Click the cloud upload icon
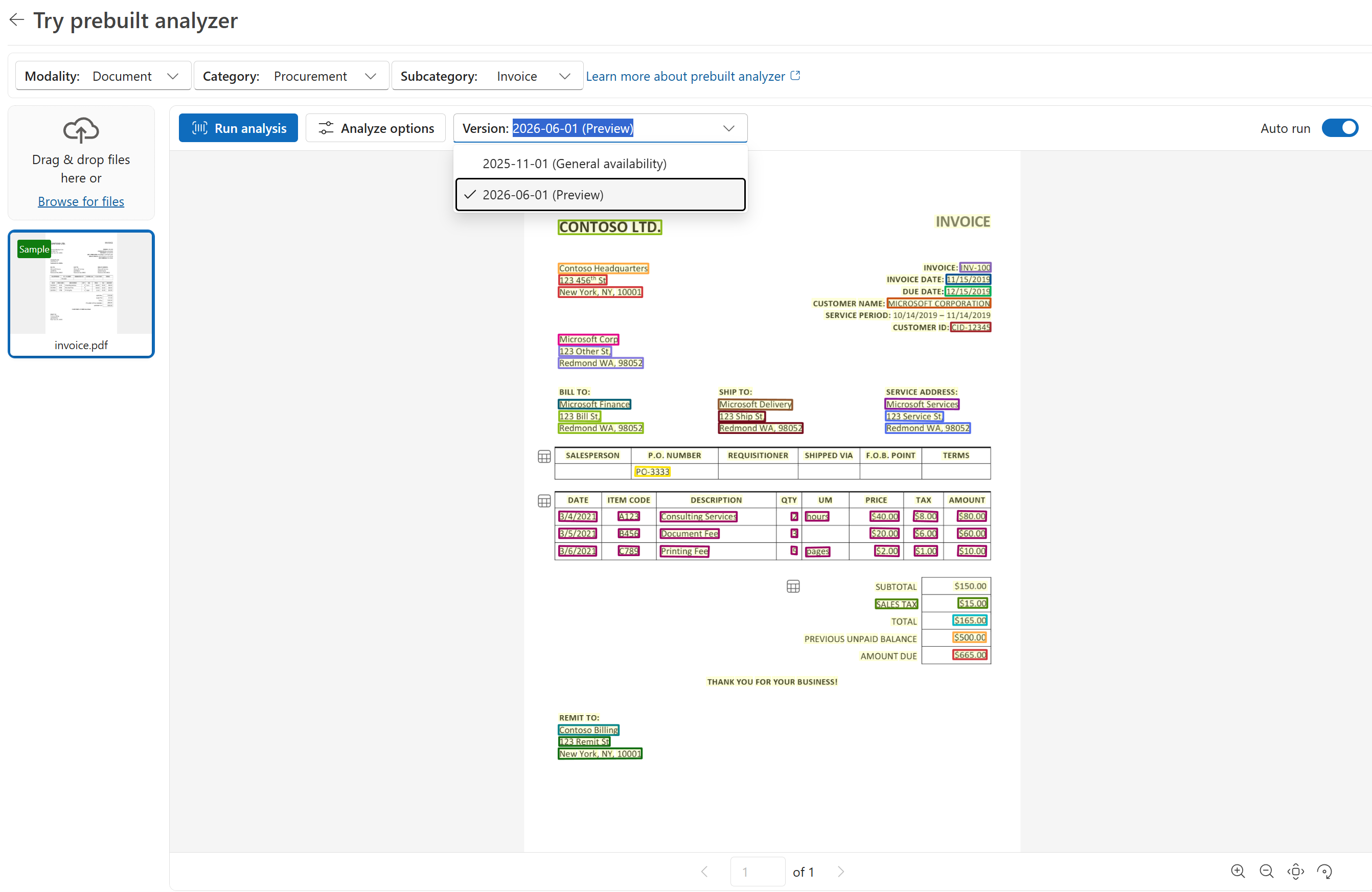This screenshot has width=1372, height=892. click(81, 130)
